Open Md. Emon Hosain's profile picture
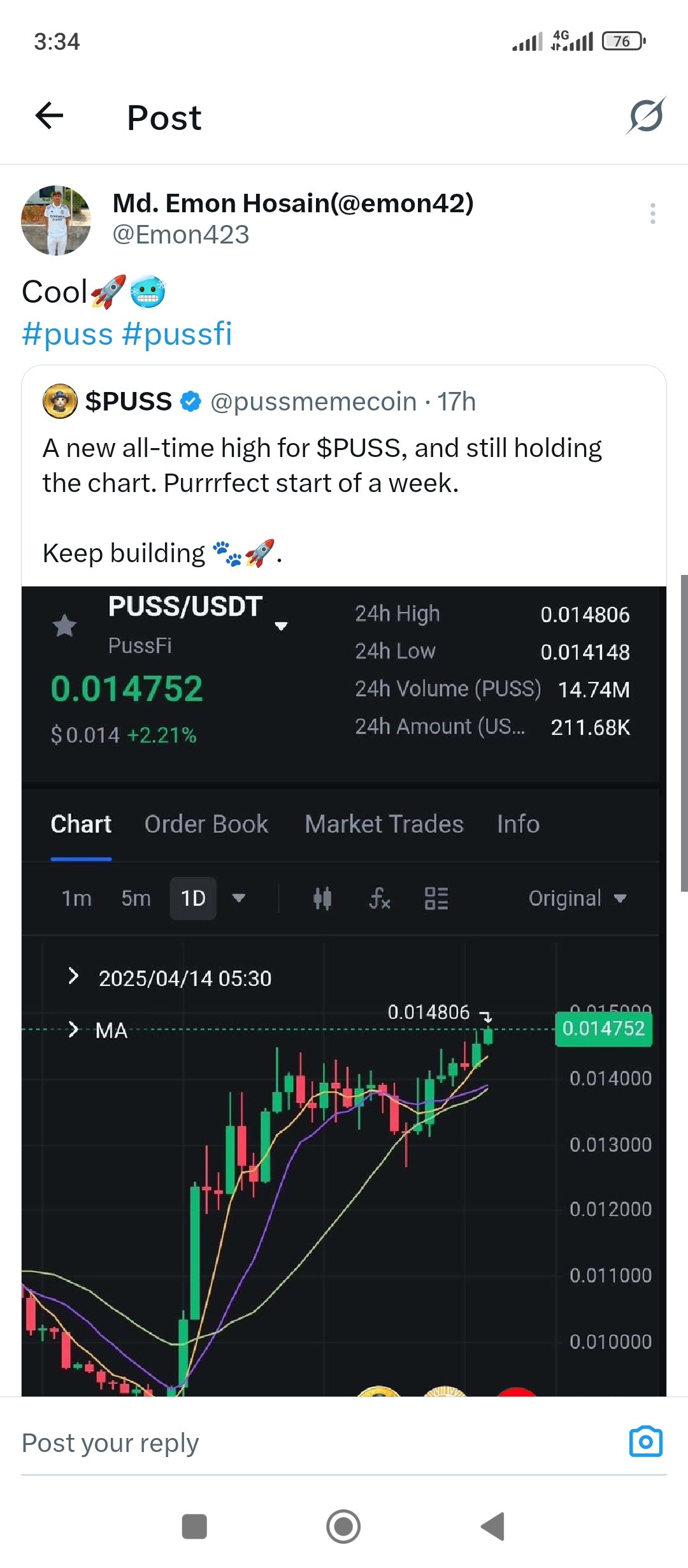The height and width of the screenshot is (1568, 688). click(x=56, y=221)
